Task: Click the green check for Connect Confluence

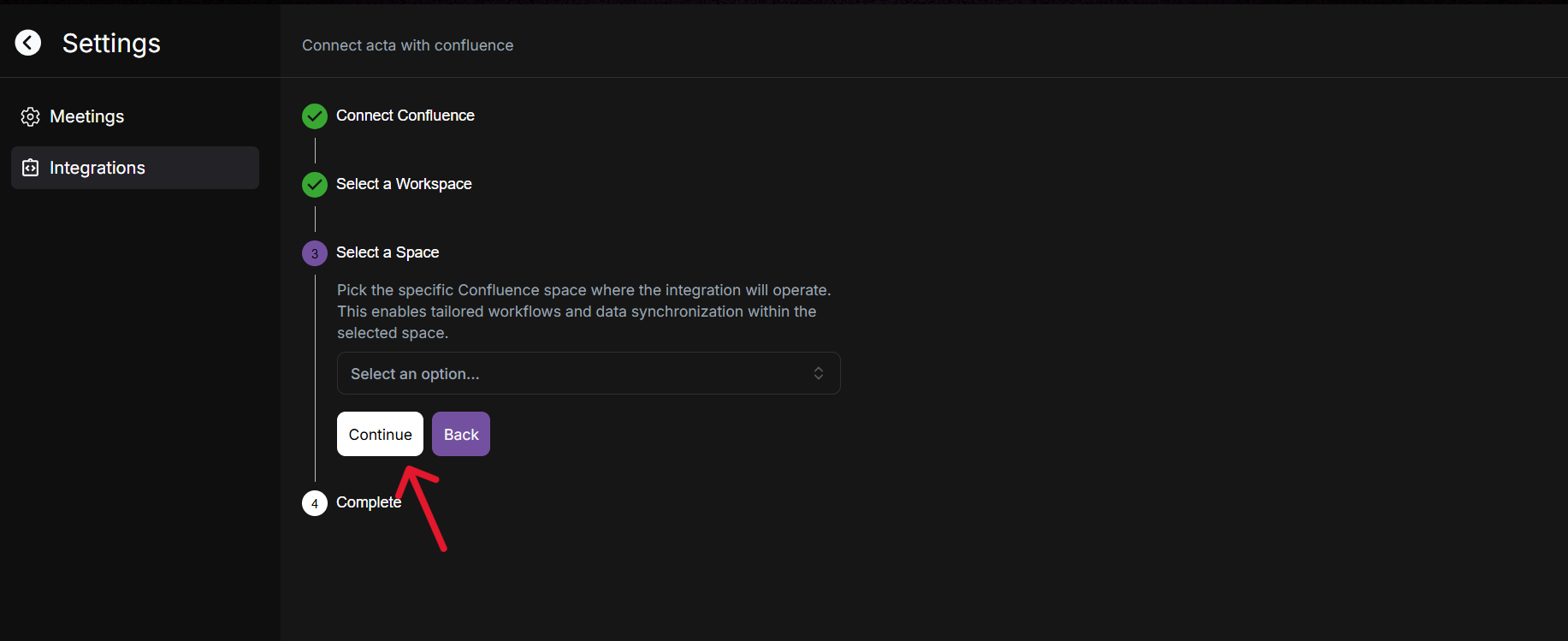Action: tap(315, 116)
